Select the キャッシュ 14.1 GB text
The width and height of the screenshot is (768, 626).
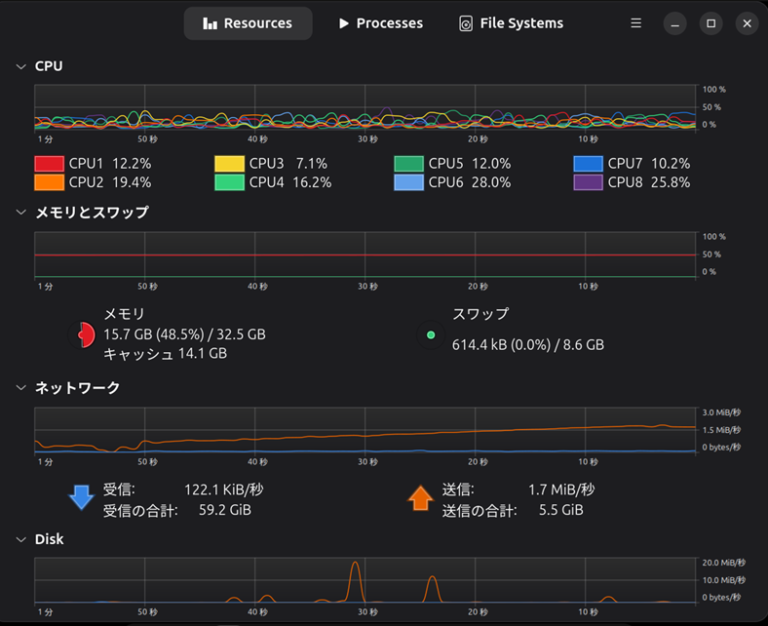[165, 354]
